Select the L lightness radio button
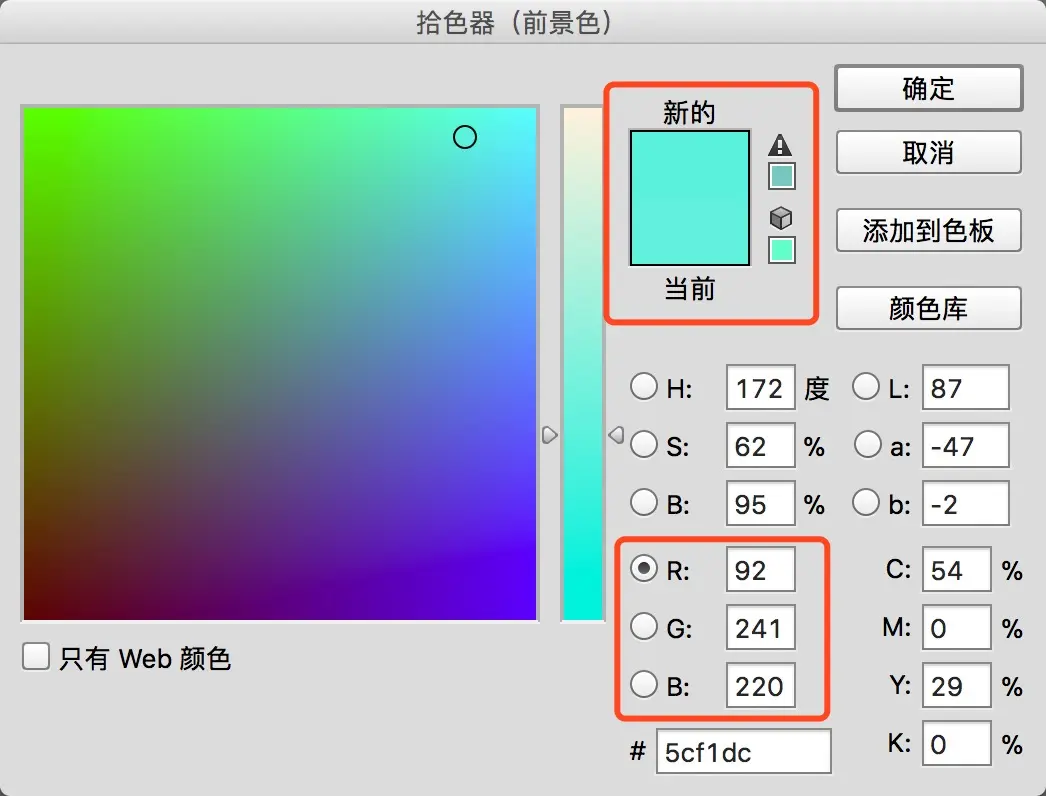The height and width of the screenshot is (796, 1046). pos(866,386)
